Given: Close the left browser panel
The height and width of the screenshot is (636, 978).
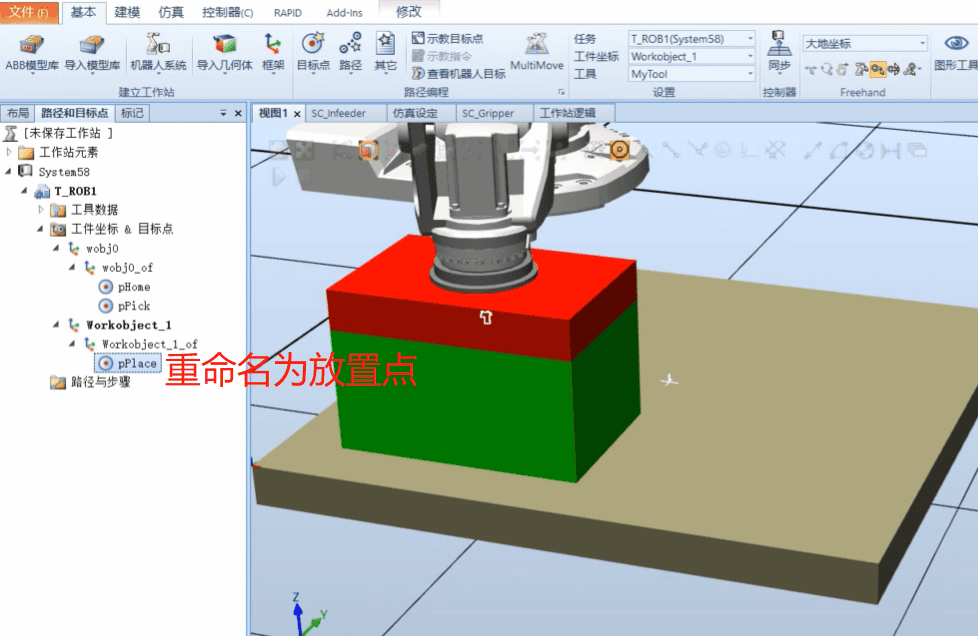Looking at the screenshot, I should click(x=238, y=113).
